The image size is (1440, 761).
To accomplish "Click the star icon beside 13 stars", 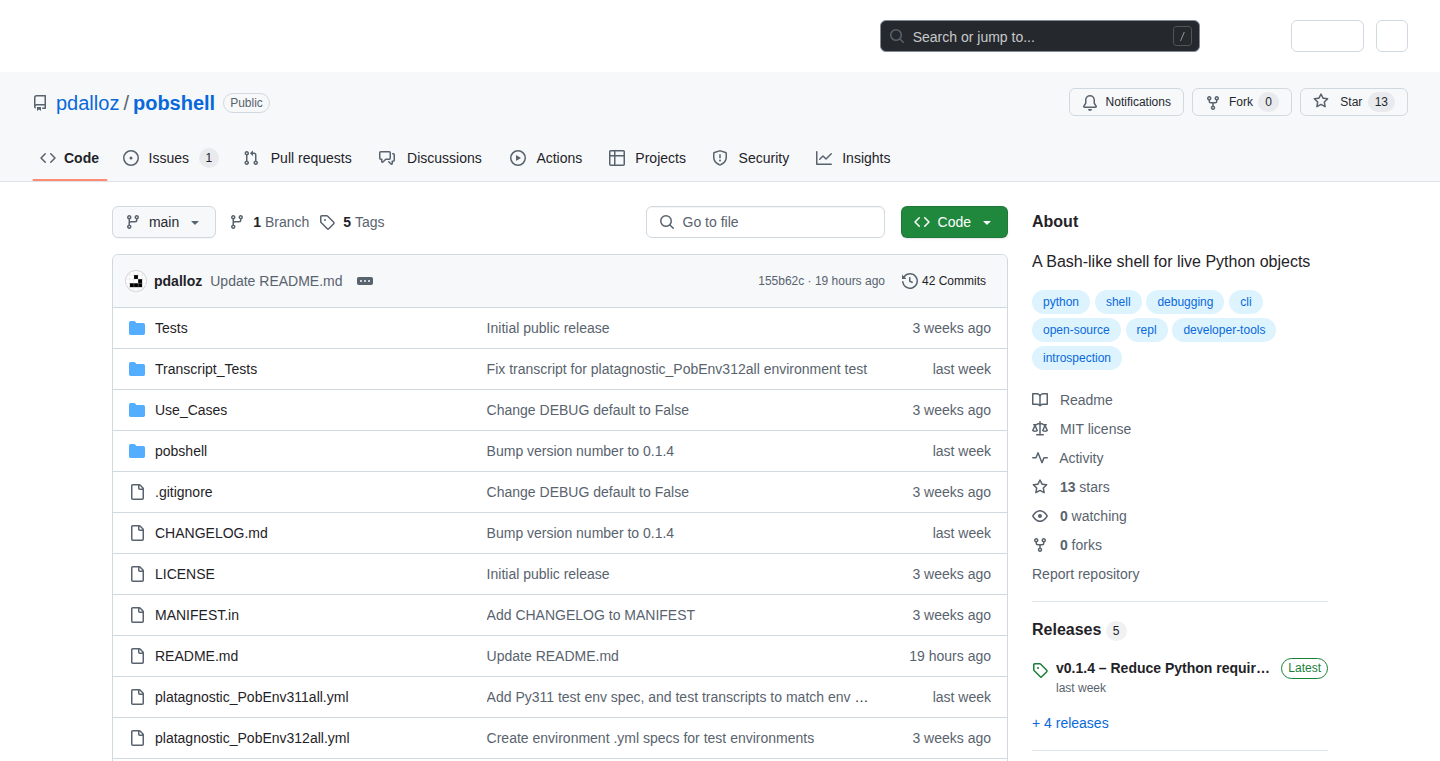I will (x=1040, y=487).
